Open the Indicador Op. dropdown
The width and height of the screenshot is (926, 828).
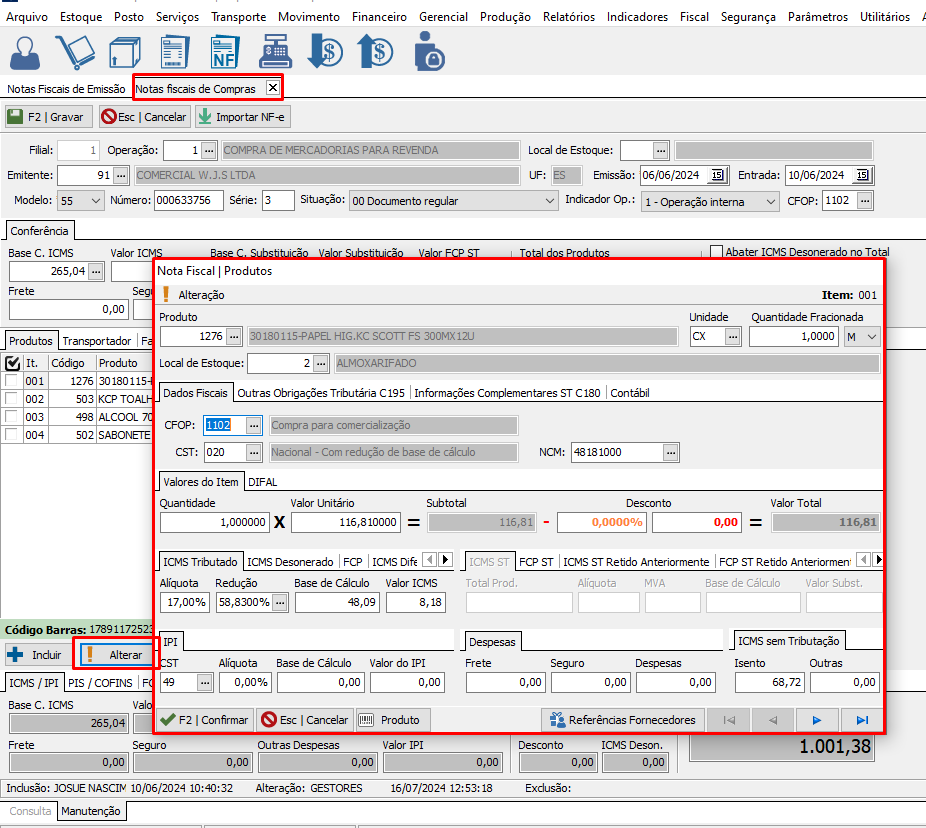769,201
